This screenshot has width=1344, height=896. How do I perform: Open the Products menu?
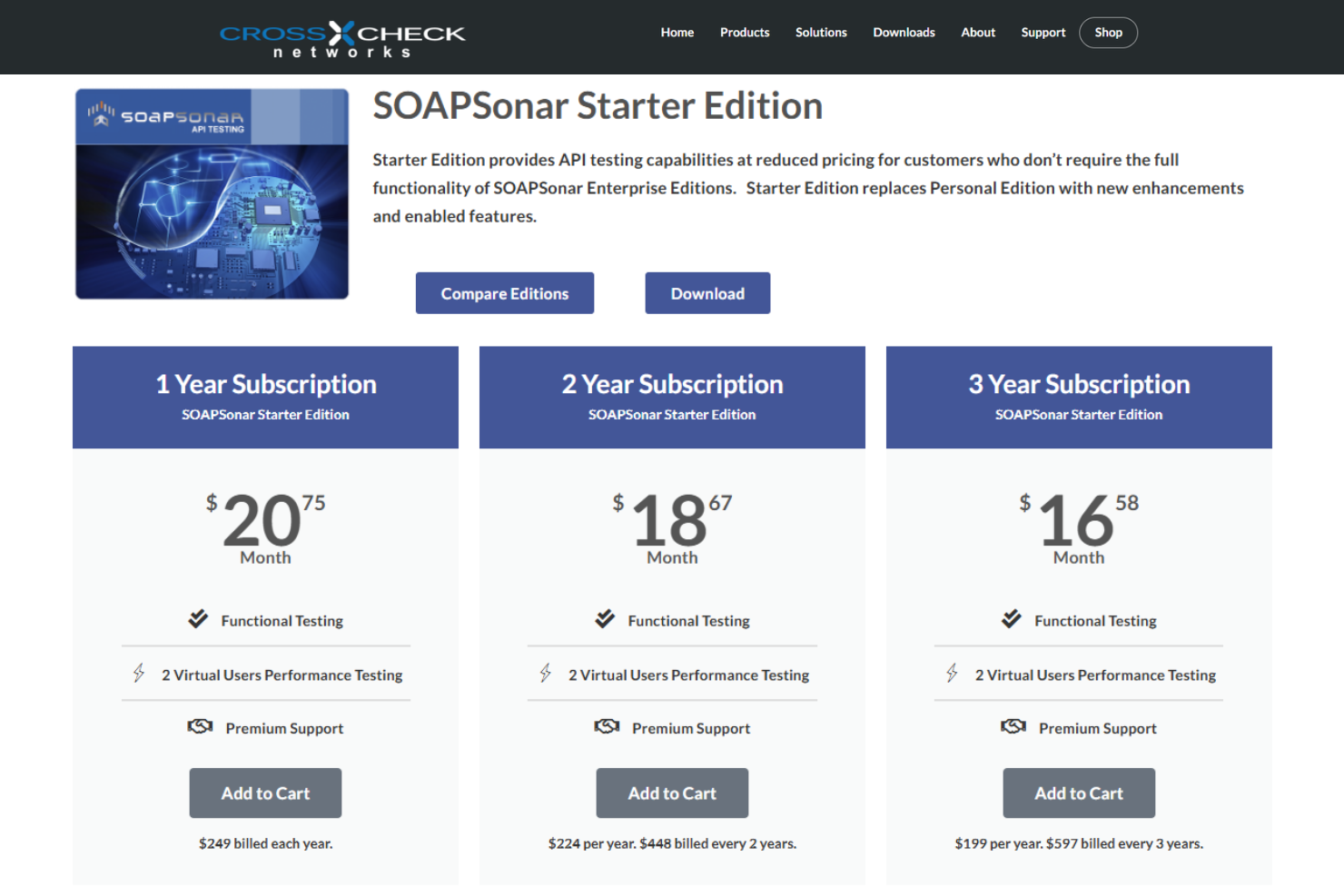[x=745, y=33]
